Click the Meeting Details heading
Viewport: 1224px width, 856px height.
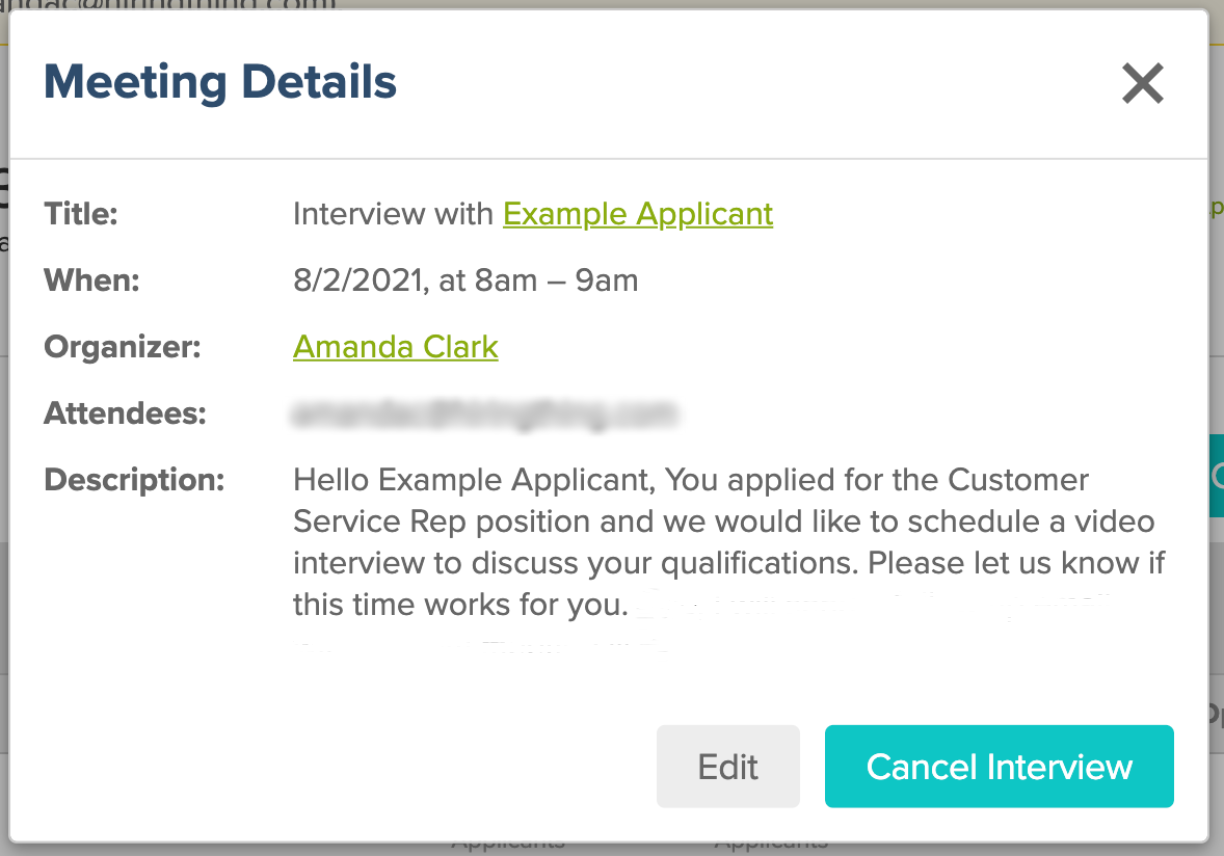click(219, 82)
